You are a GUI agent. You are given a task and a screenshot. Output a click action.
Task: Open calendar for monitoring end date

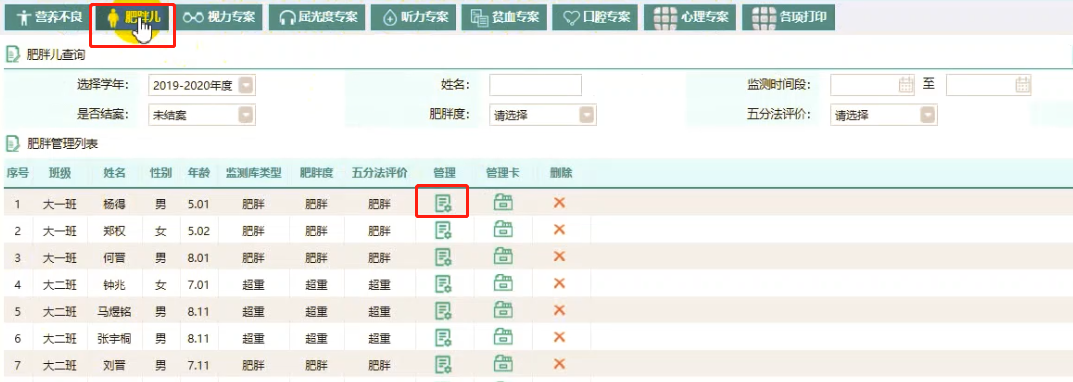point(1022,85)
